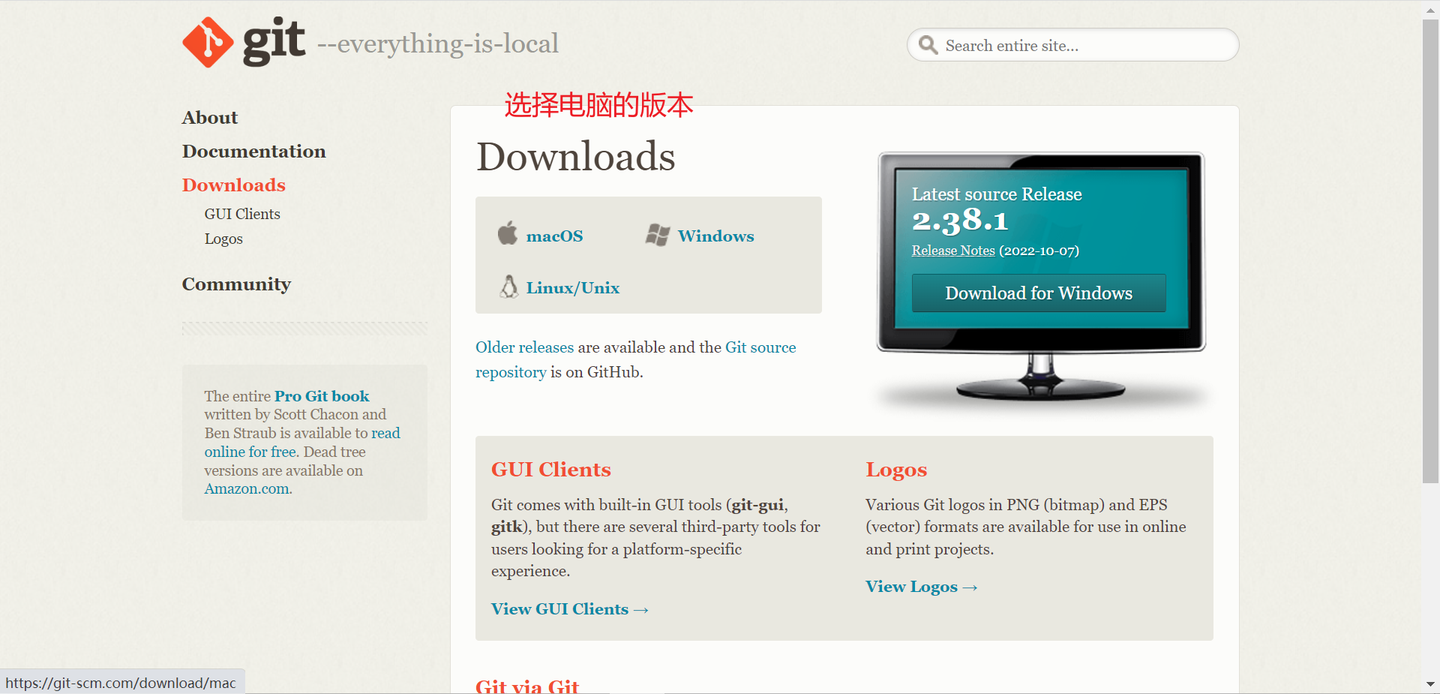The width and height of the screenshot is (1440, 694).
Task: Click the View Logos arrow link
Action: (x=922, y=587)
